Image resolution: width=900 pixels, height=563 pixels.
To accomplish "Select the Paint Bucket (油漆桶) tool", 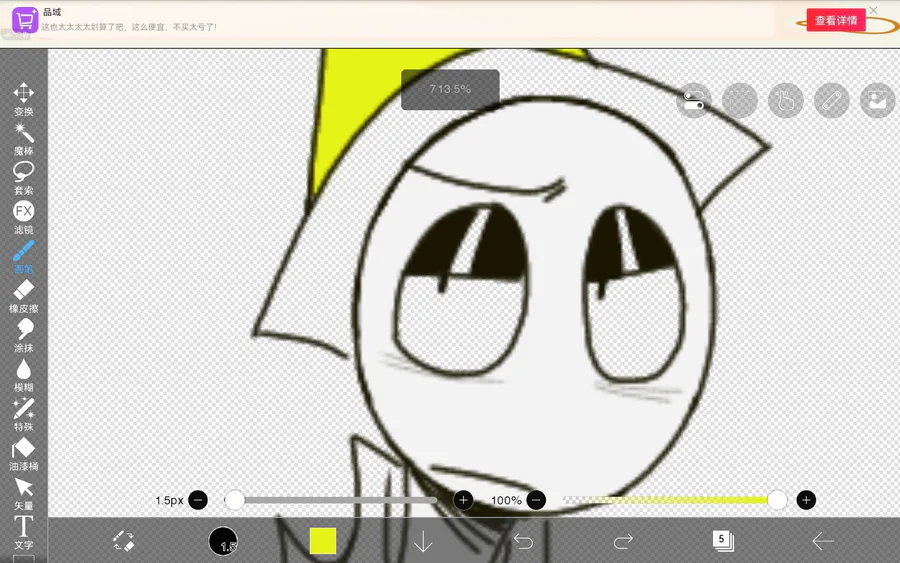I will pyautogui.click(x=24, y=455).
